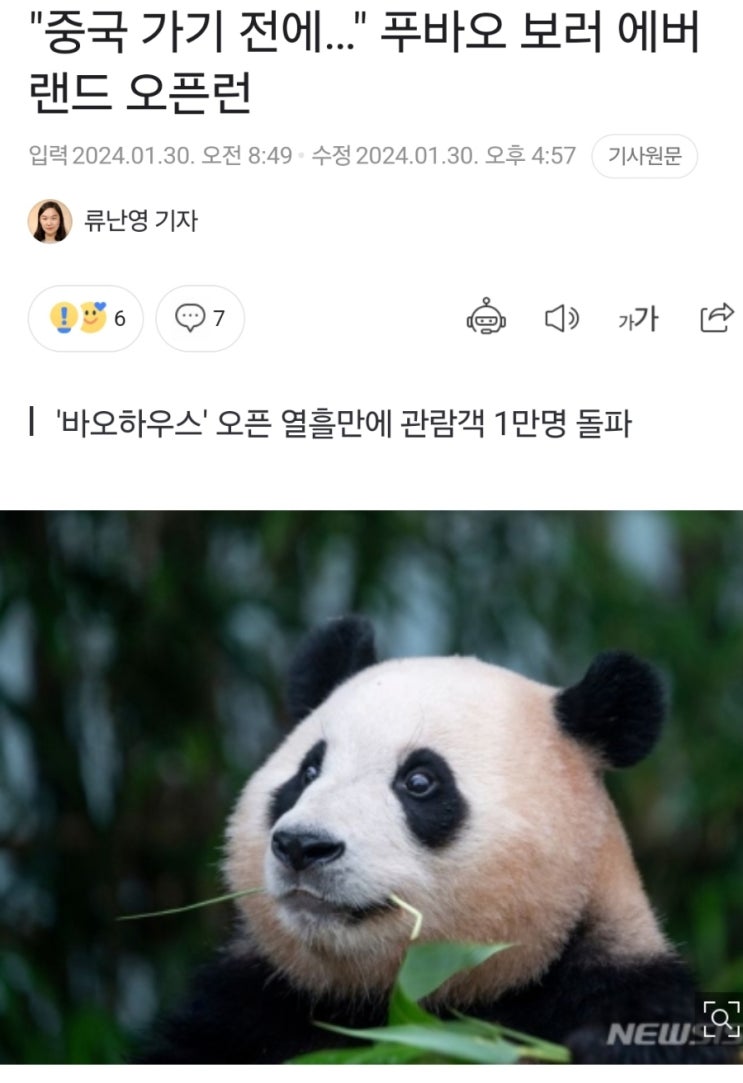Open 류난영 기자 reporter page
Viewport: 743px width, 1083px height.
pyautogui.click(x=141, y=221)
